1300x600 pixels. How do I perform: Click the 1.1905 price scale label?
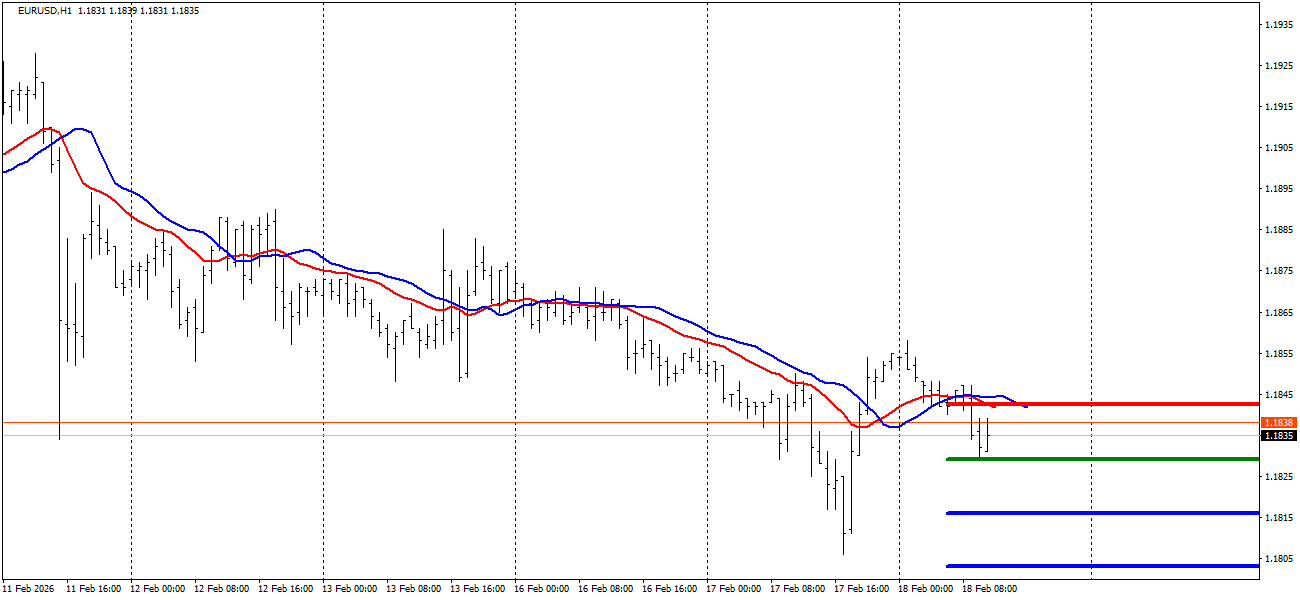pyautogui.click(x=1280, y=148)
